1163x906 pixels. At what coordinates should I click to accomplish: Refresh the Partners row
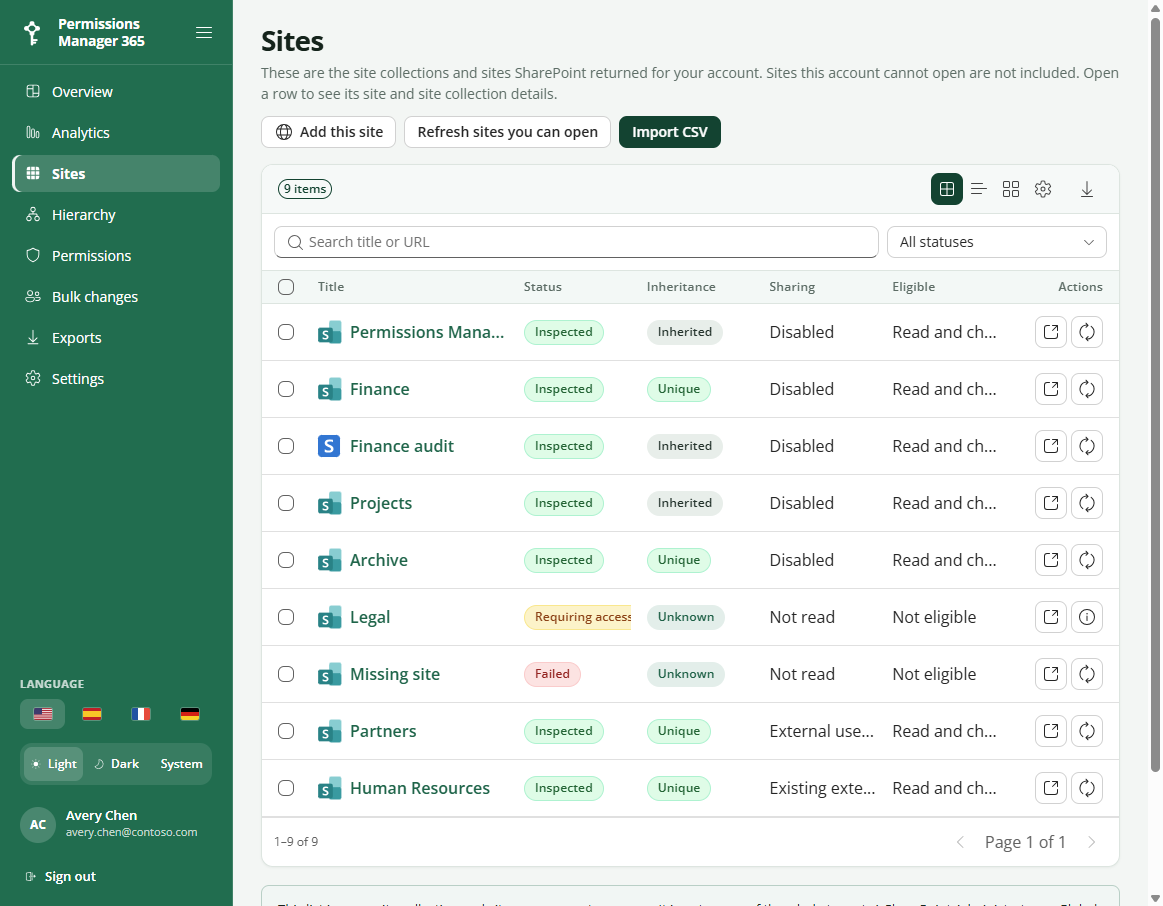[x=1087, y=731]
